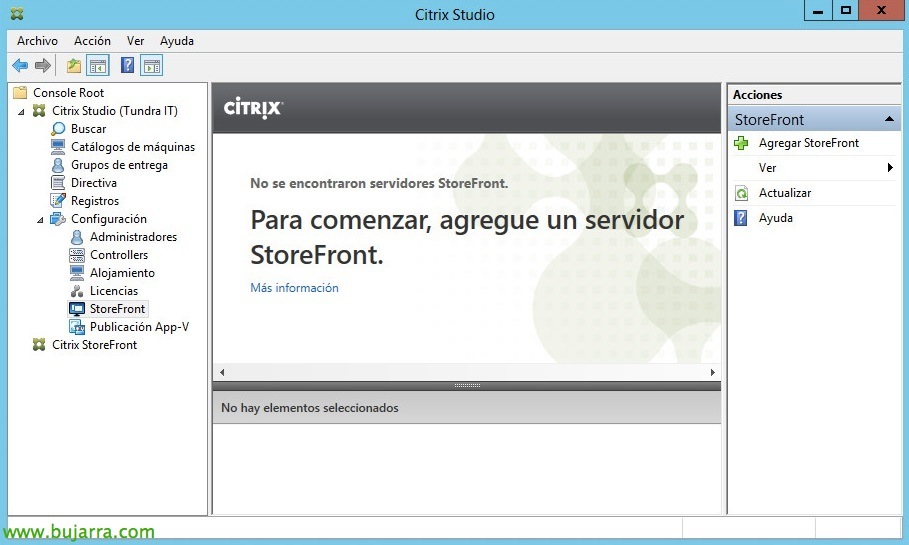Click the Publicación App-V icon
Viewport: 909px width, 545px height.
77,327
